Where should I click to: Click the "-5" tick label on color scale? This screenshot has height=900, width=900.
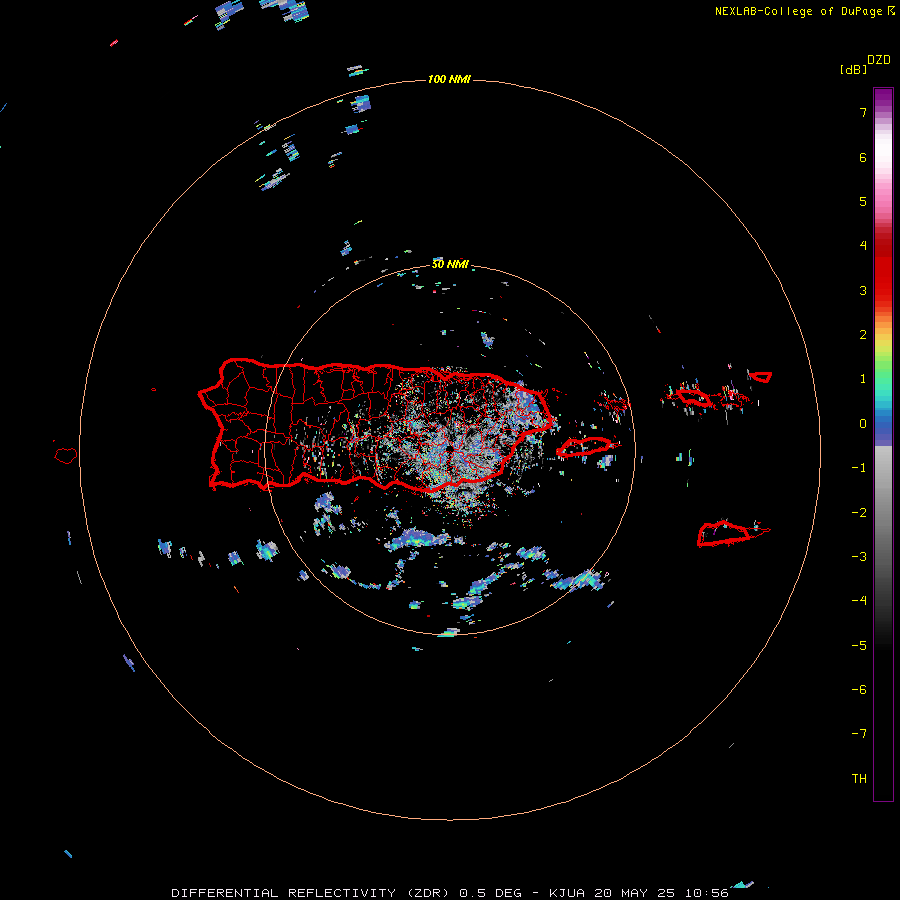(x=859, y=646)
